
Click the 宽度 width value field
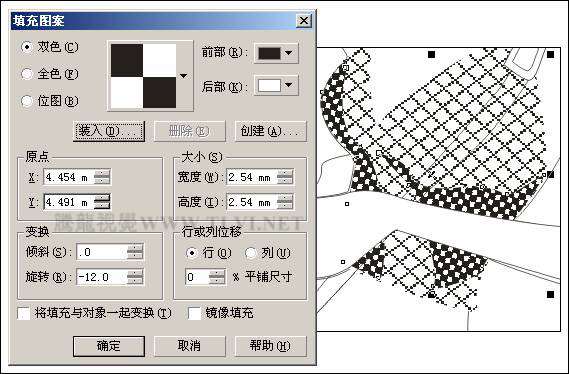[251, 177]
